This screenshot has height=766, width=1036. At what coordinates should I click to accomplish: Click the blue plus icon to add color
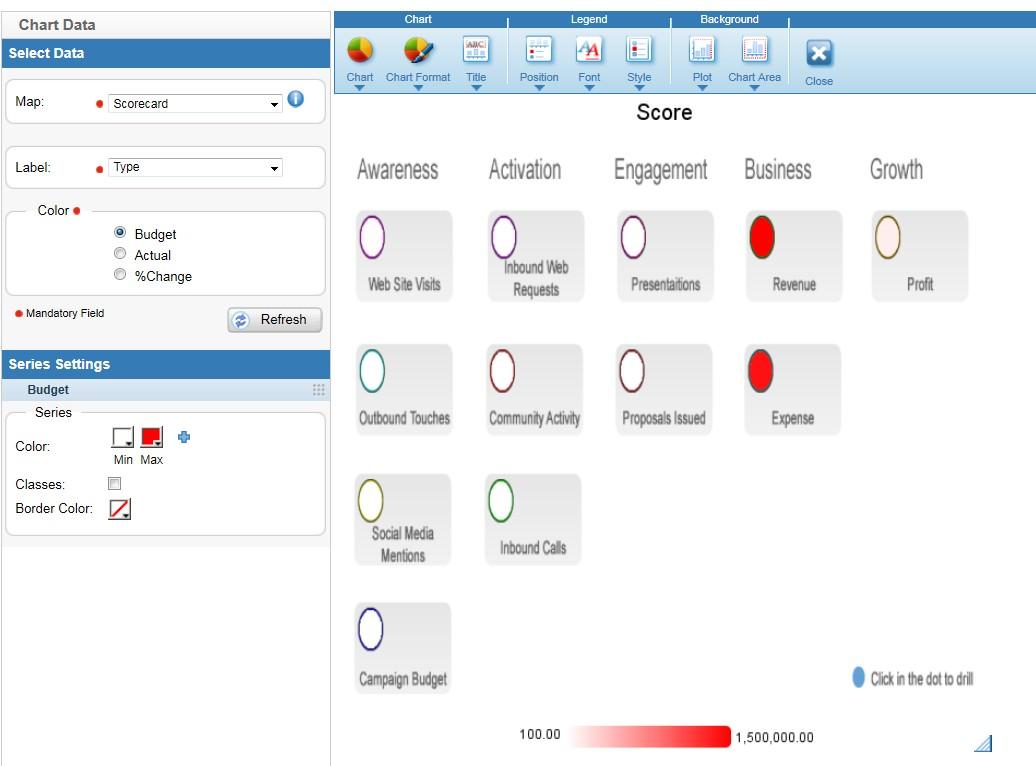pos(184,437)
